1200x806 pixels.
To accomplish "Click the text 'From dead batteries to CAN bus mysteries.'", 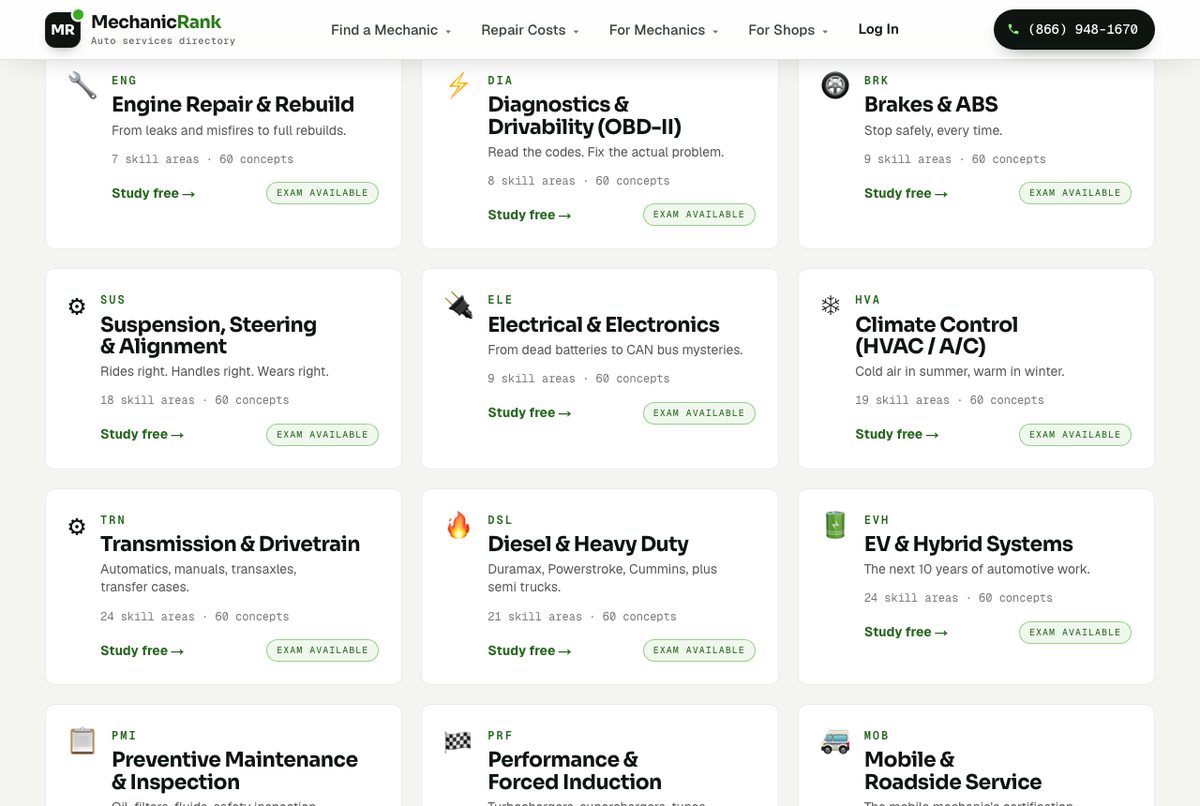I will point(615,350).
